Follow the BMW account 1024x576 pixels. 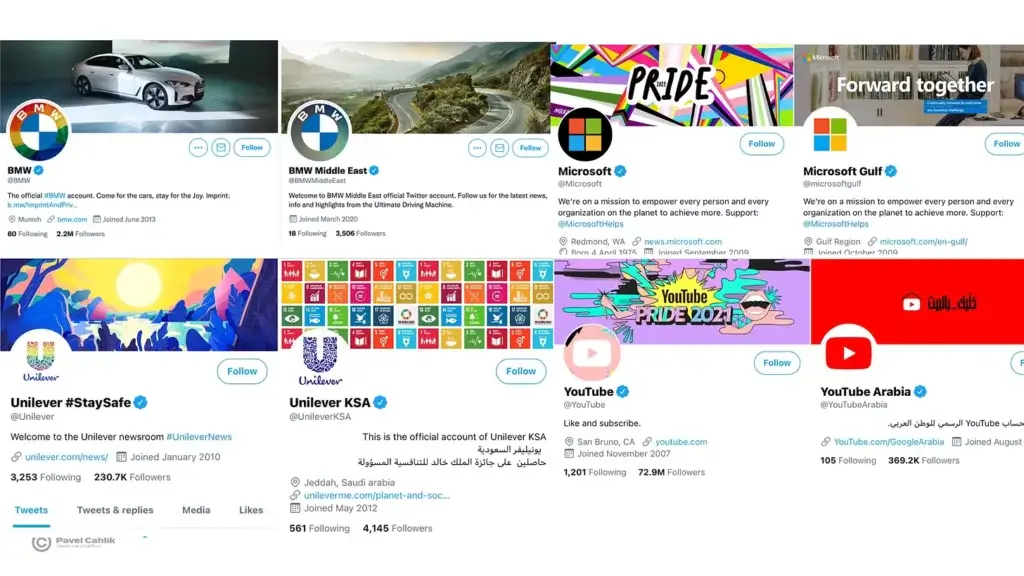252,148
